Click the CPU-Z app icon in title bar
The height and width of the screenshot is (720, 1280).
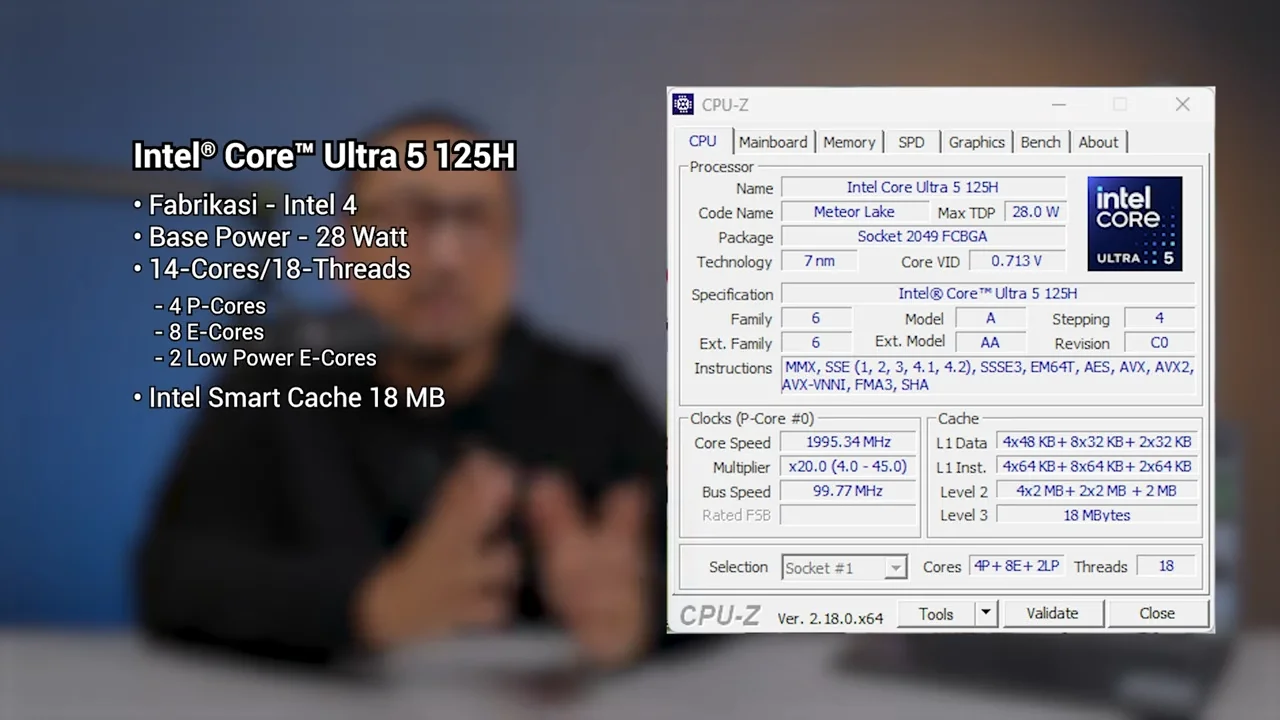[683, 105]
